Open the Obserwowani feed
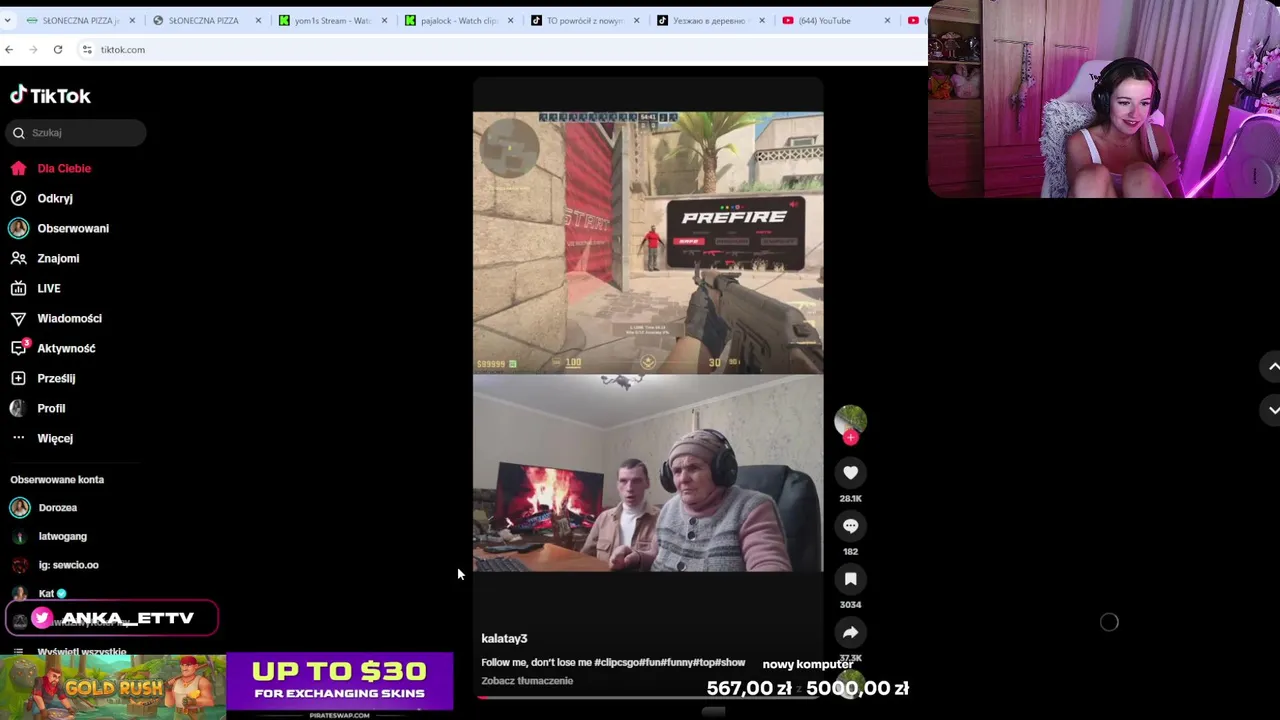Image resolution: width=1280 pixels, height=720 pixels. (x=73, y=228)
